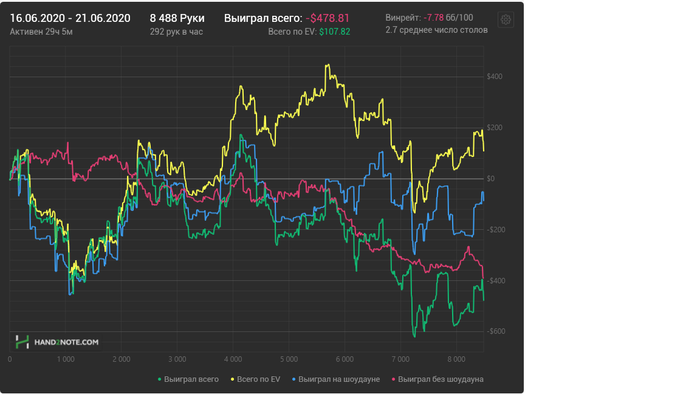Toggle the Всего по EV series label

(258, 379)
